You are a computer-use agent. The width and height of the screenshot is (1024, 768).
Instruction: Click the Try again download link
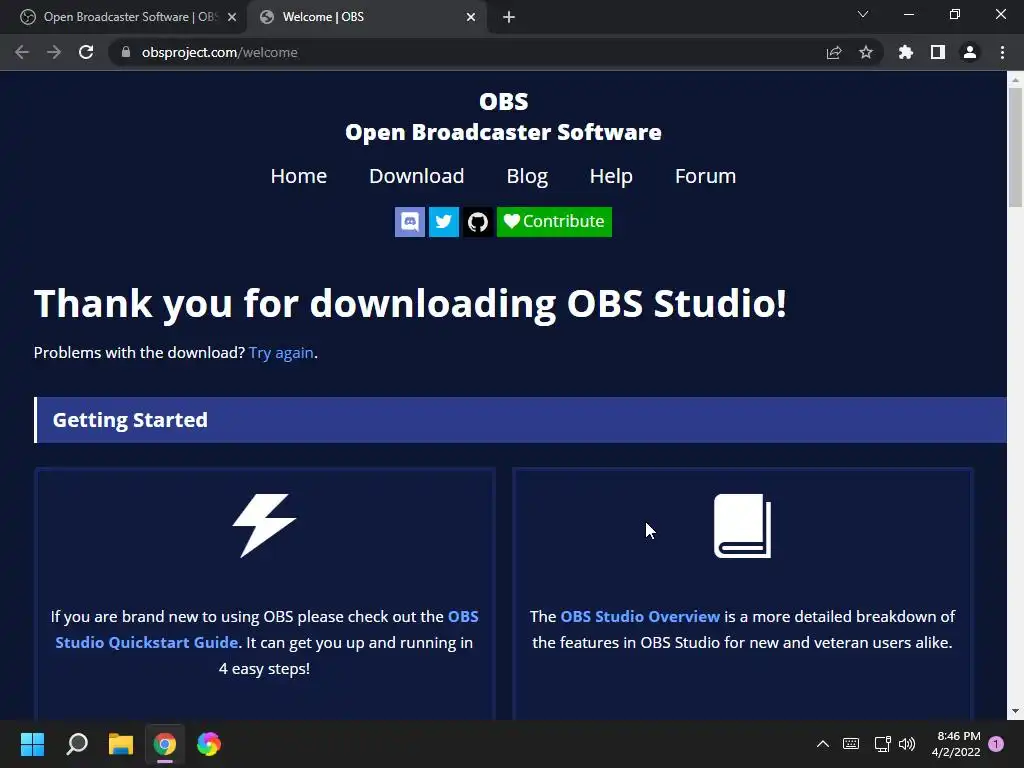(281, 353)
